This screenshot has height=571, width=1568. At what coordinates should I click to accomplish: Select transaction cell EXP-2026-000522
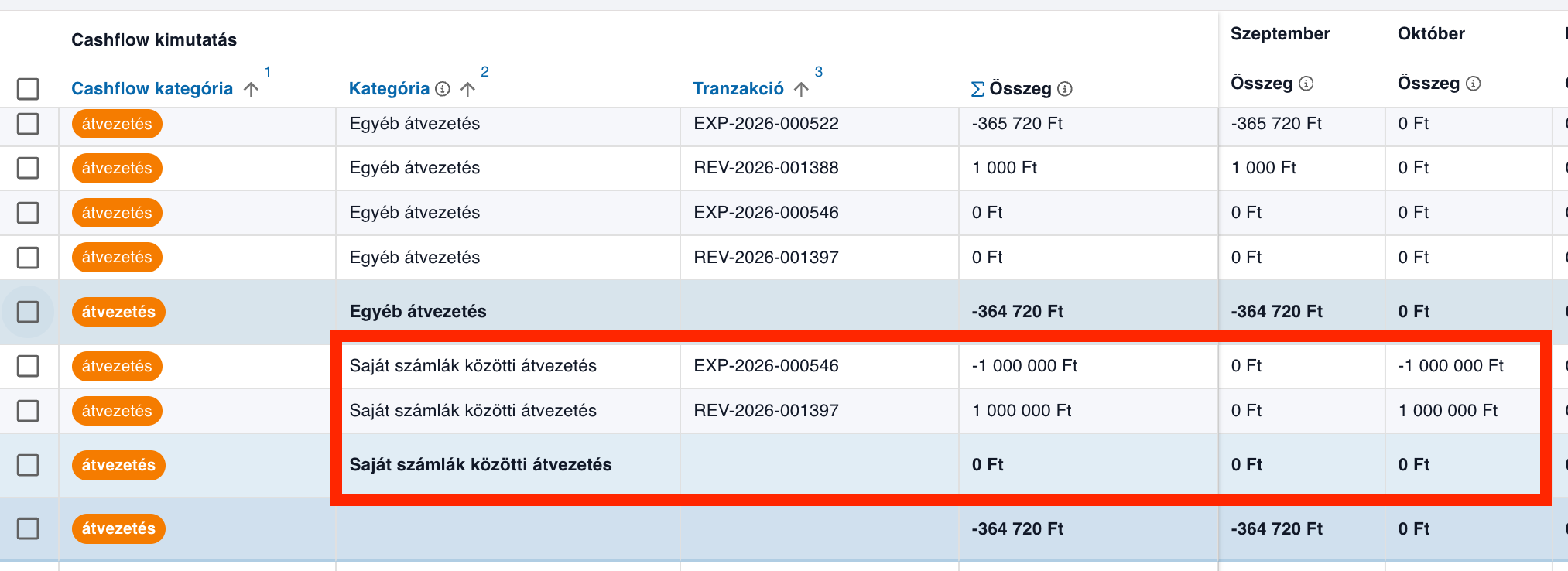[x=766, y=124]
